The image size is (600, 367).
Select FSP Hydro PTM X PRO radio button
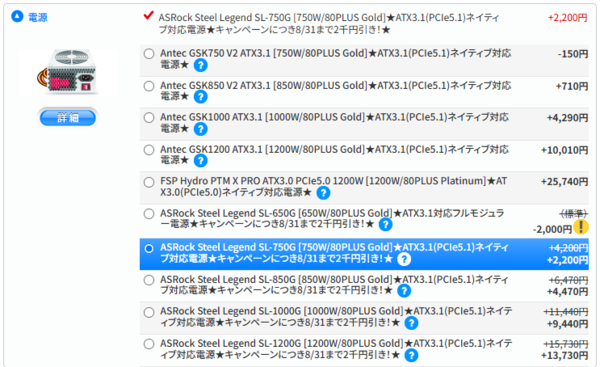tap(149, 182)
